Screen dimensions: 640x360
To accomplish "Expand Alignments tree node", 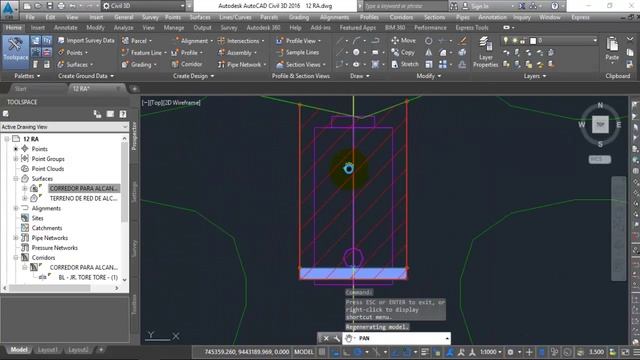I will [x=16, y=208].
